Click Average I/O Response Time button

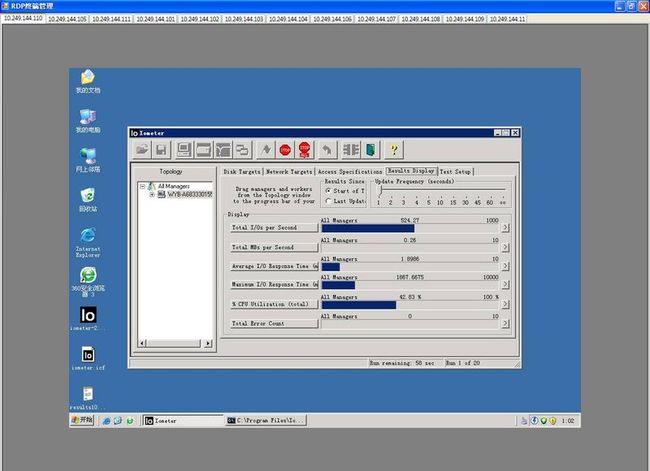[x=274, y=266]
